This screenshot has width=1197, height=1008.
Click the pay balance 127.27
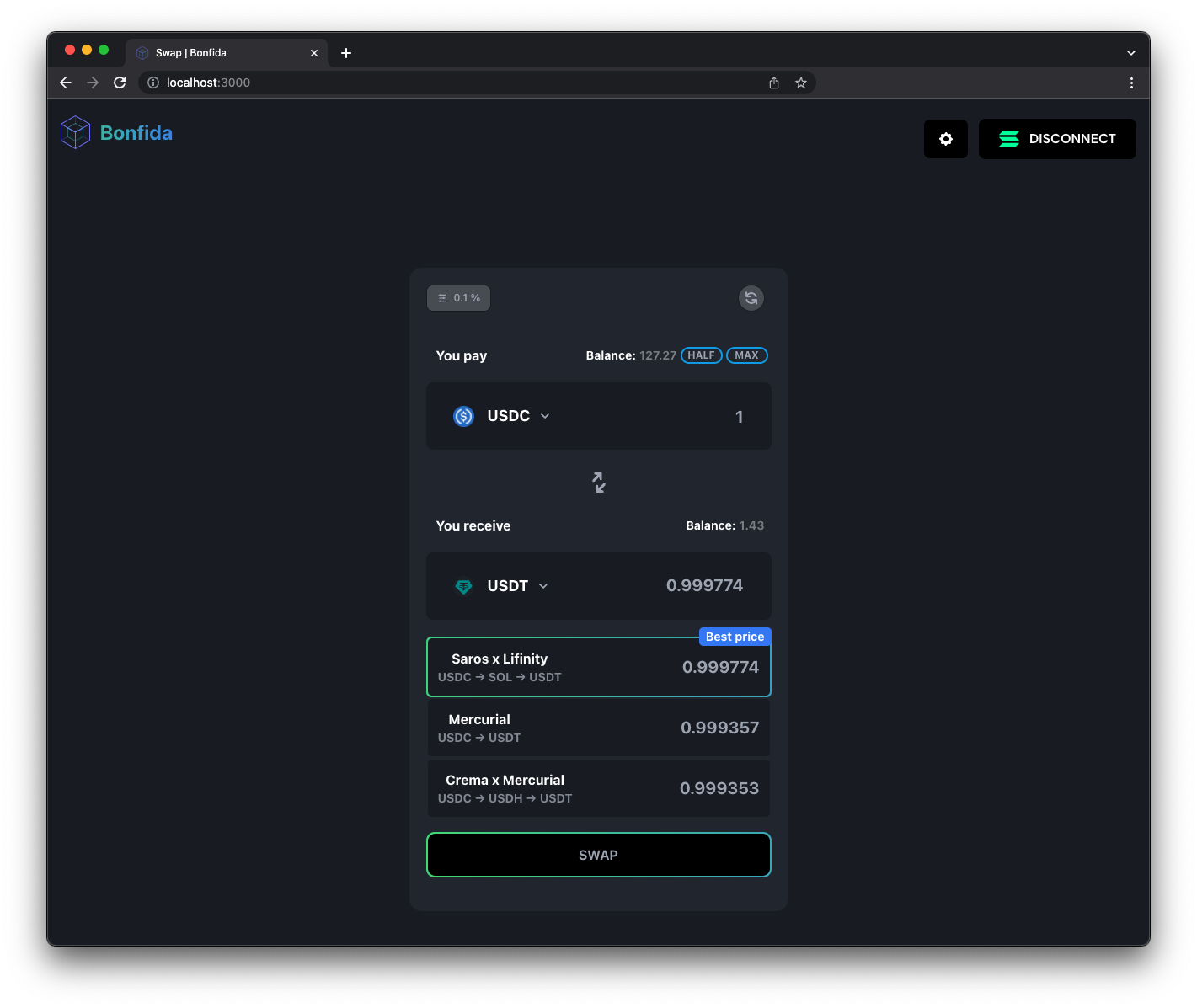click(657, 355)
